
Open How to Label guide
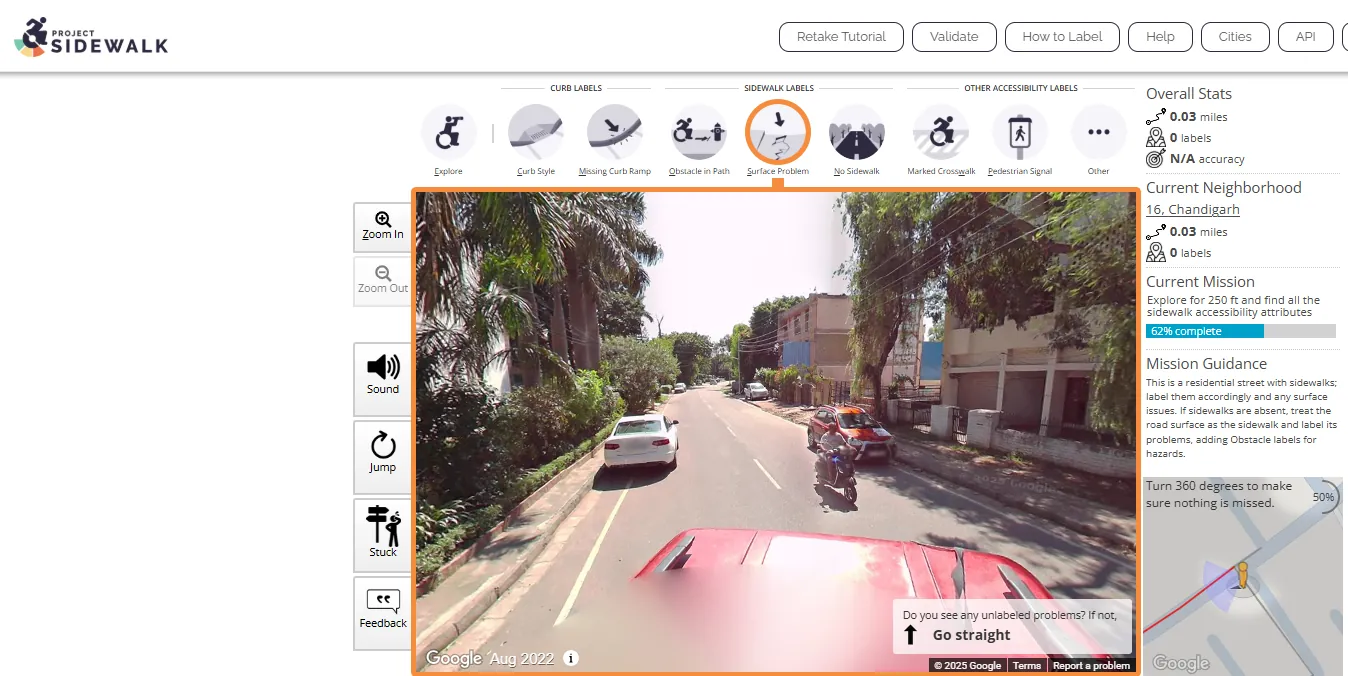(1062, 37)
